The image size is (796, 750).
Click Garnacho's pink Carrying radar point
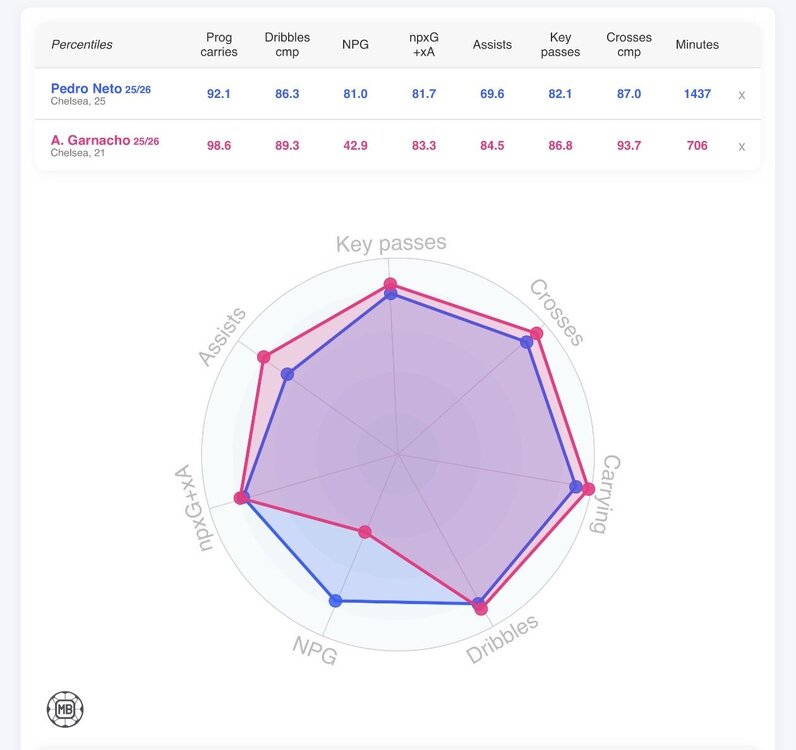[588, 489]
